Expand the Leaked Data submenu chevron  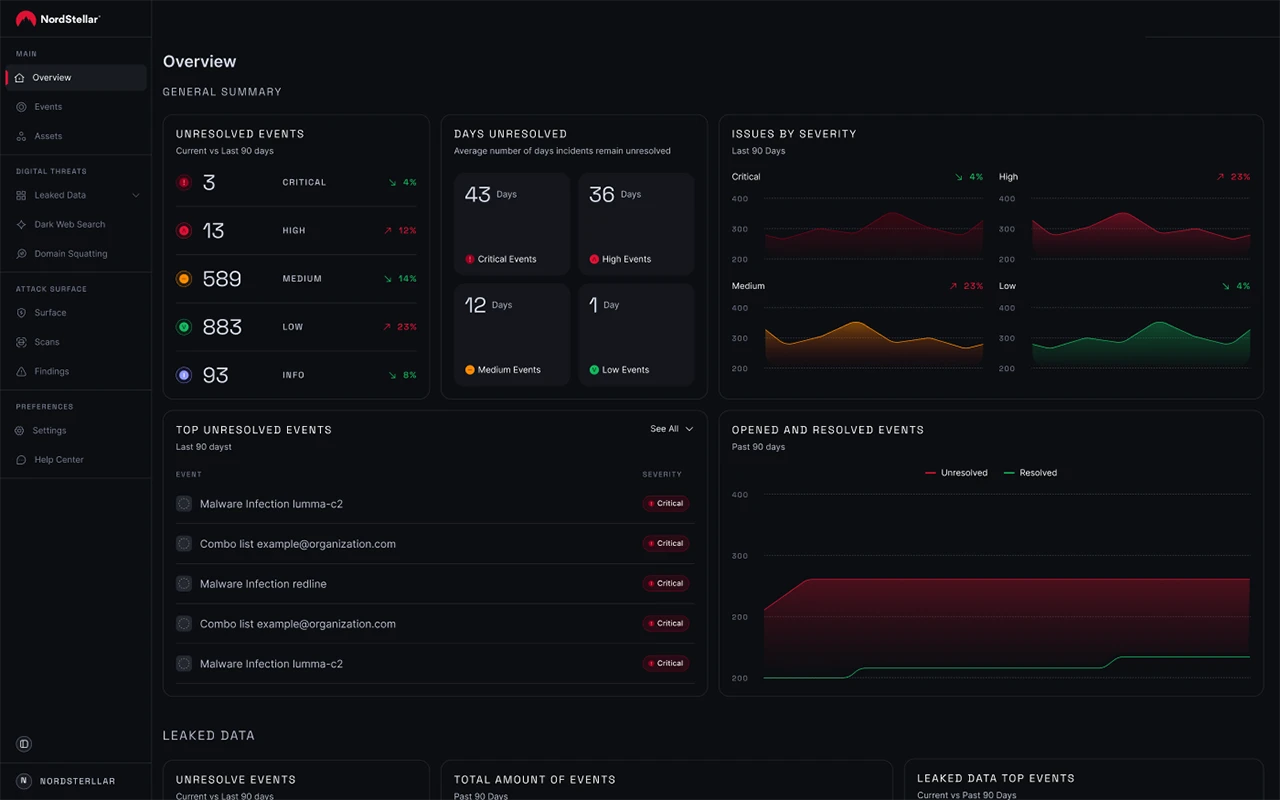136,196
